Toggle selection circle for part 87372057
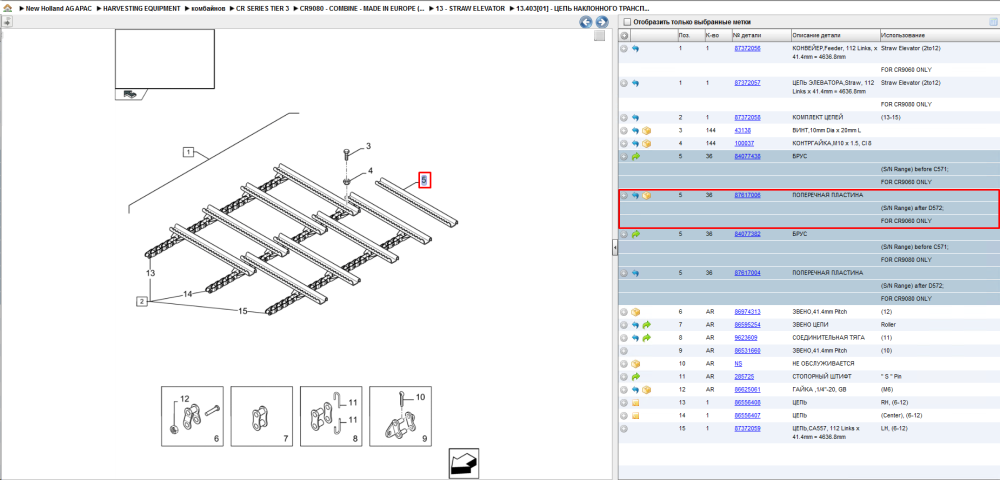Image resolution: width=1000 pixels, height=480 pixels. [x=624, y=83]
